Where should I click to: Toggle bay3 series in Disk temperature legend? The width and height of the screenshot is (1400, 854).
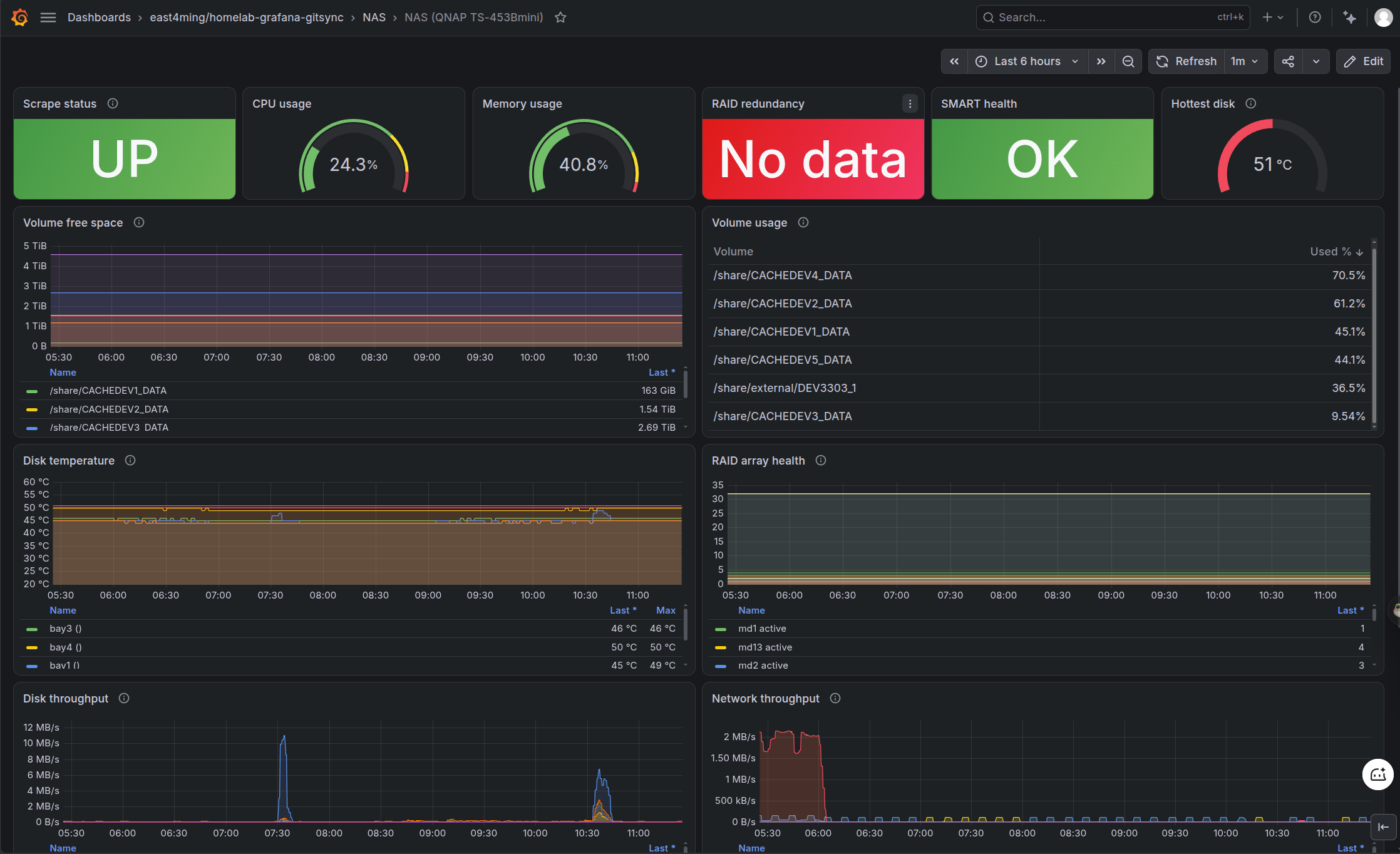click(66, 629)
